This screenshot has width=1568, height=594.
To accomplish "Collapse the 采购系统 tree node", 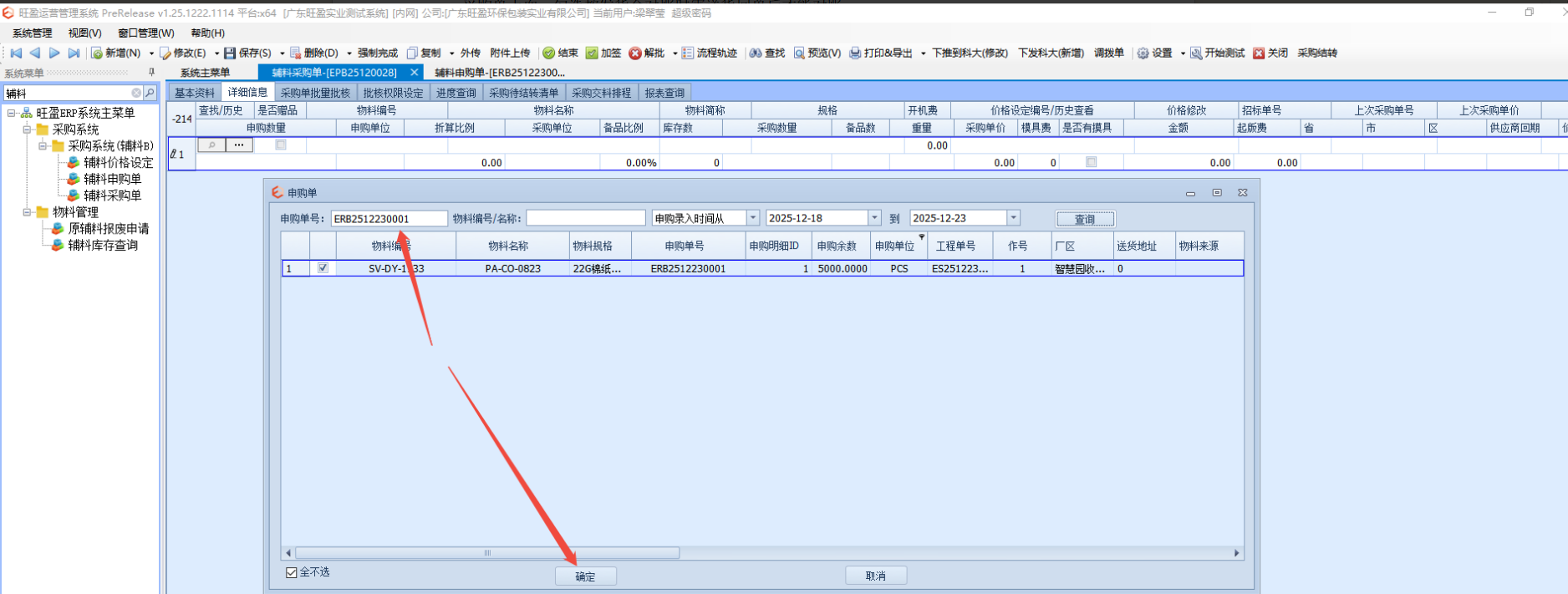I will [x=27, y=129].
